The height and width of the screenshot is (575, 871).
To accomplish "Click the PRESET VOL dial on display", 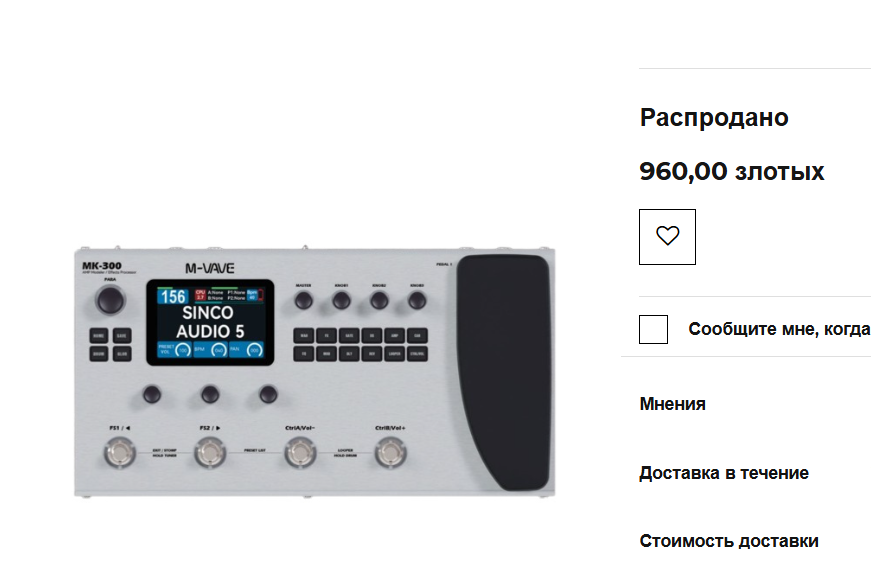I will 182,350.
